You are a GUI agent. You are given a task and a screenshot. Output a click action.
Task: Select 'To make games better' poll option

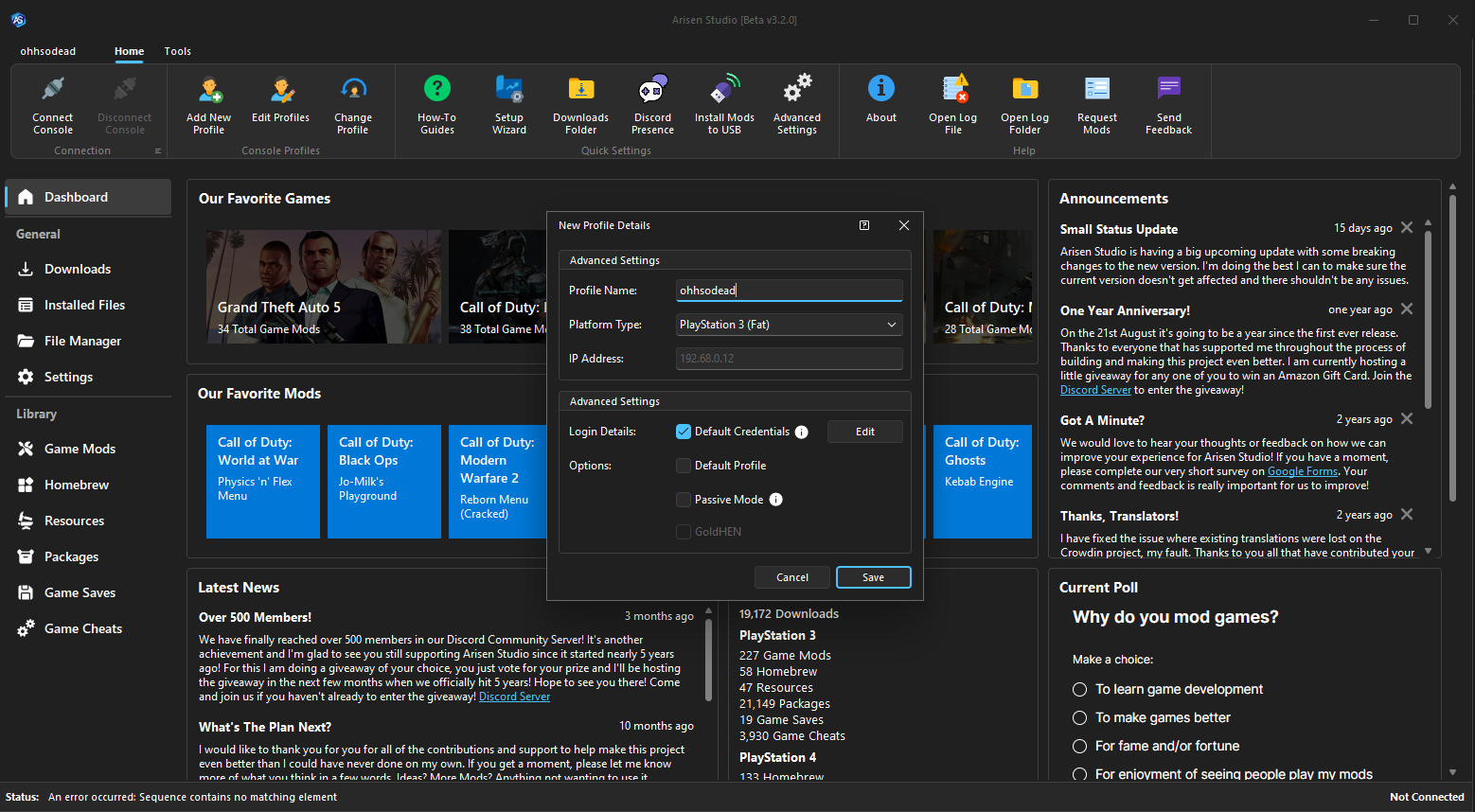coord(1079,718)
